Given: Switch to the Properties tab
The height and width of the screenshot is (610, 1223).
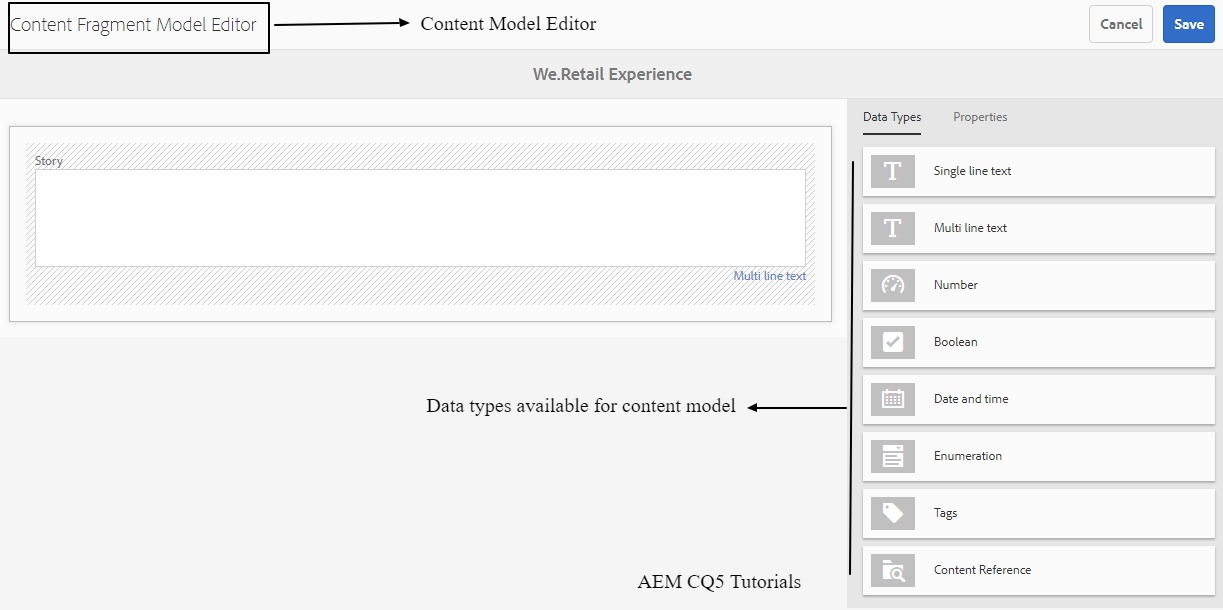Looking at the screenshot, I should pyautogui.click(x=979, y=117).
